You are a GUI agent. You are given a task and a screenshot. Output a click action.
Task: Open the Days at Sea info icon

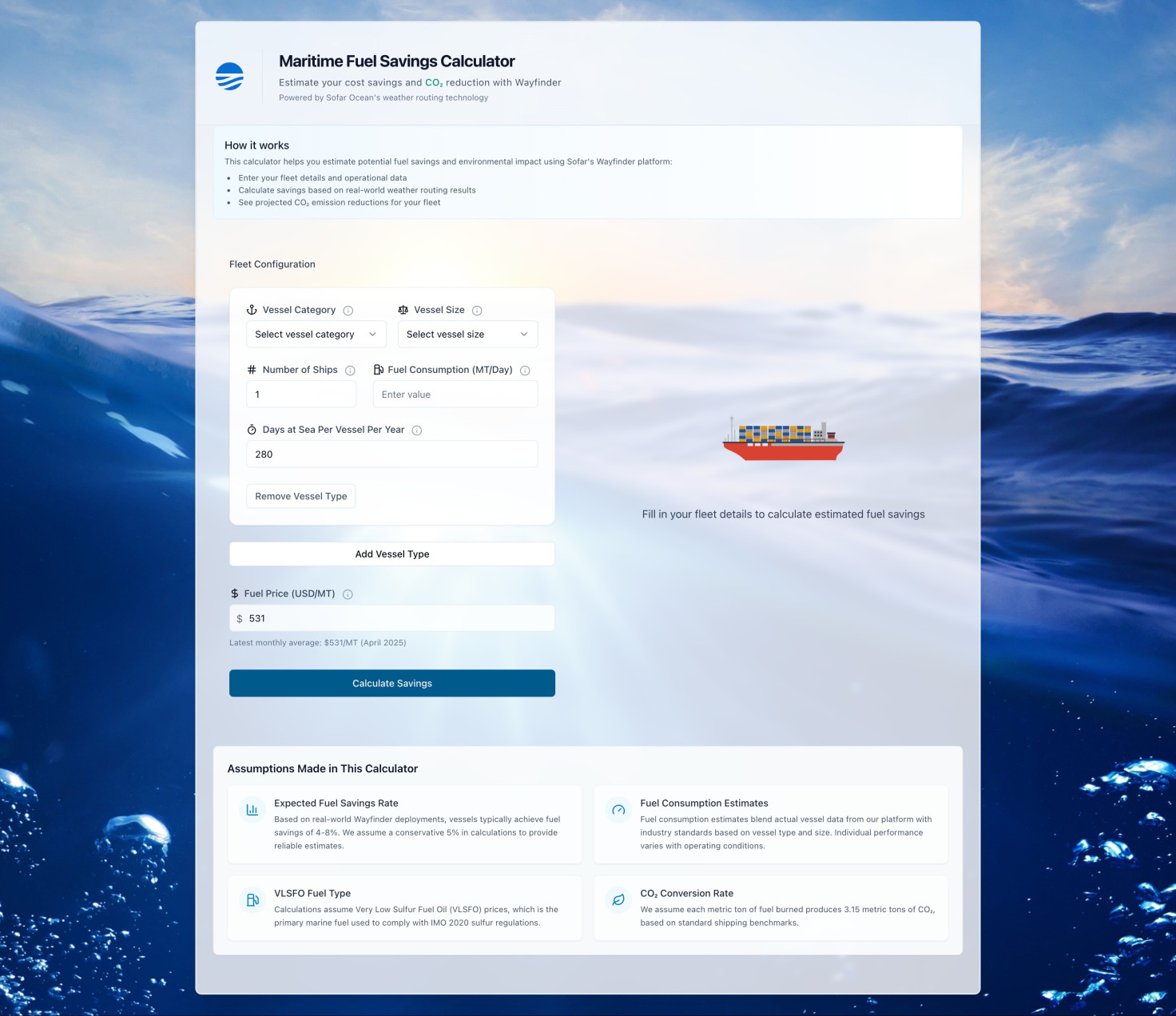(x=417, y=431)
